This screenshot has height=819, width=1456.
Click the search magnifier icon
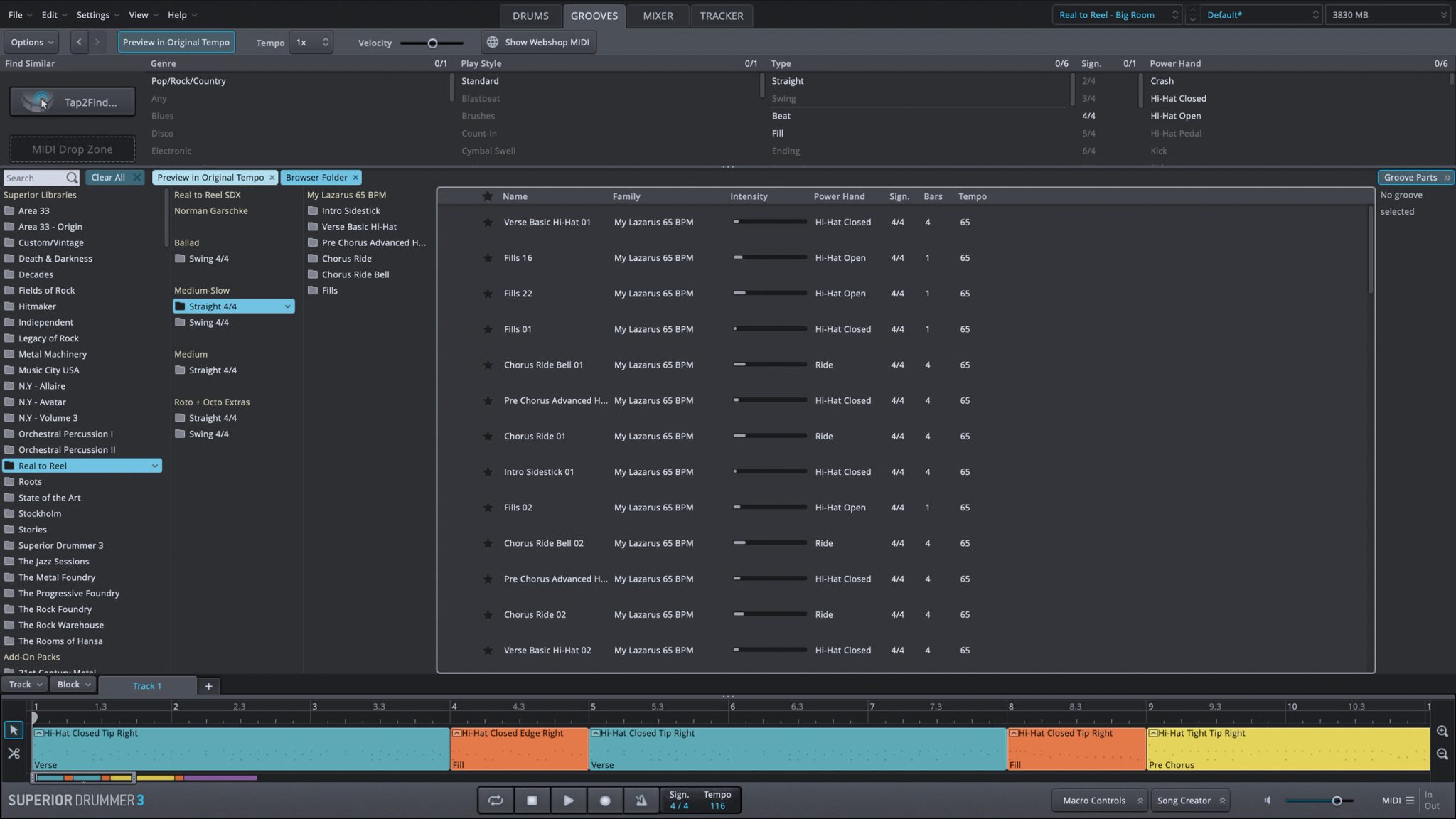(x=72, y=178)
